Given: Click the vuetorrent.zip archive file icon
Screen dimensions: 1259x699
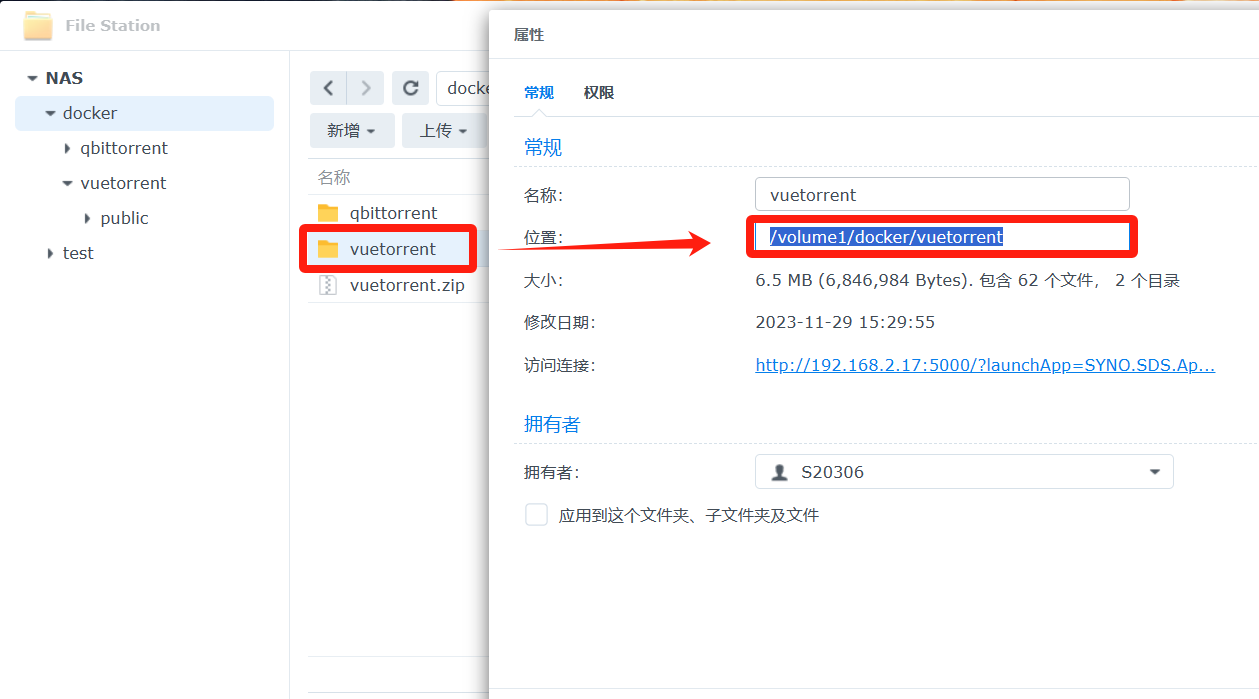Looking at the screenshot, I should [x=328, y=285].
